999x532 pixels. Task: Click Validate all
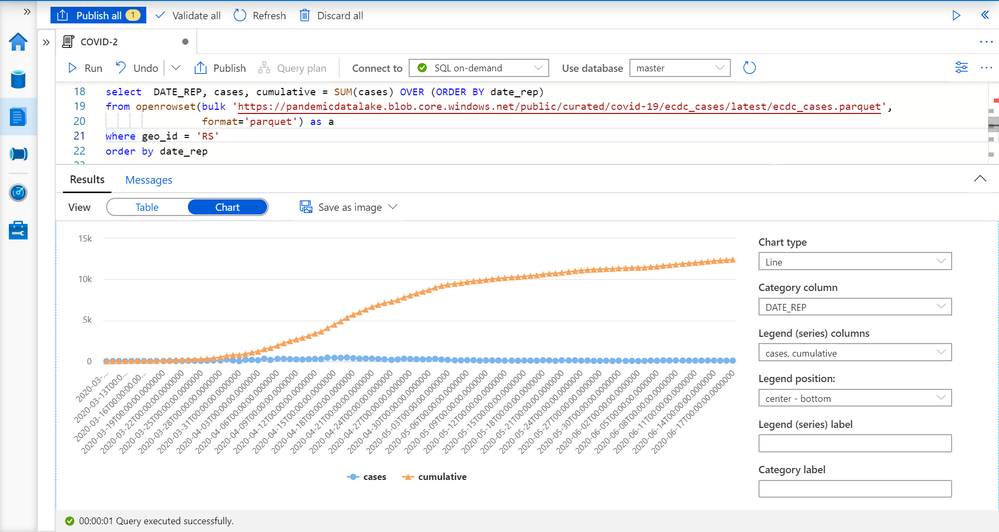[x=188, y=15]
